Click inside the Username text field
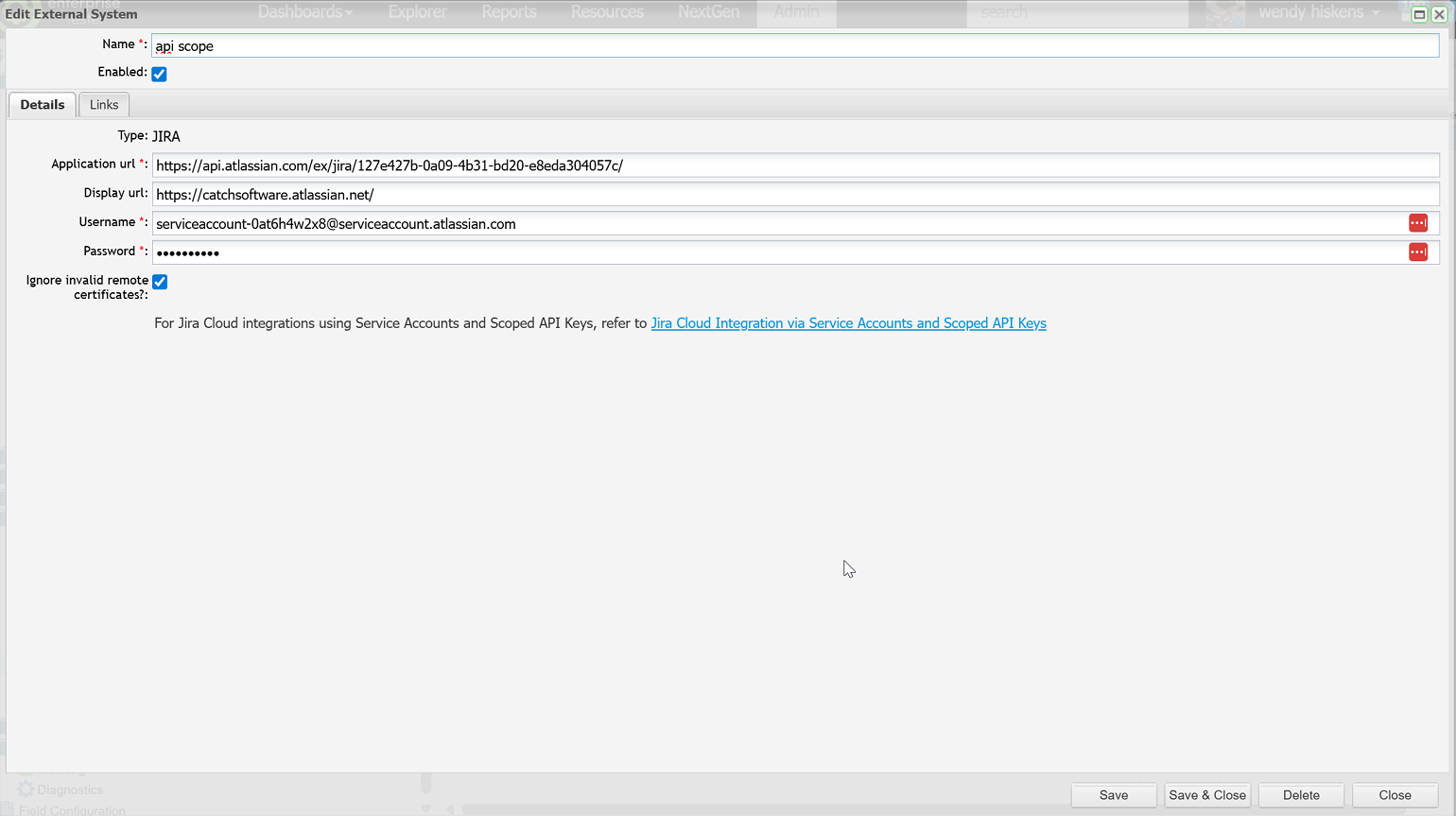 click(x=775, y=224)
